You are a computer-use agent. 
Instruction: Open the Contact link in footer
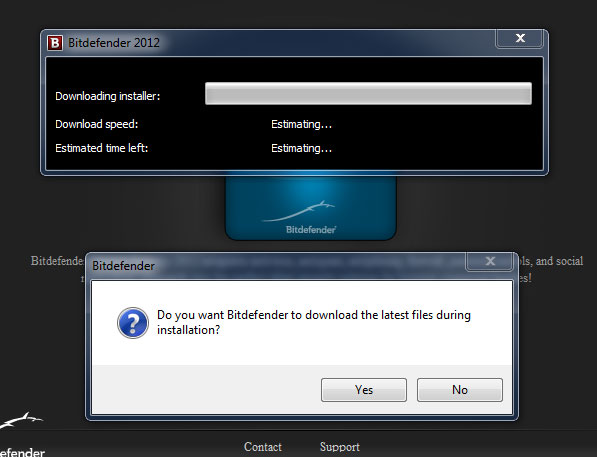click(x=263, y=447)
